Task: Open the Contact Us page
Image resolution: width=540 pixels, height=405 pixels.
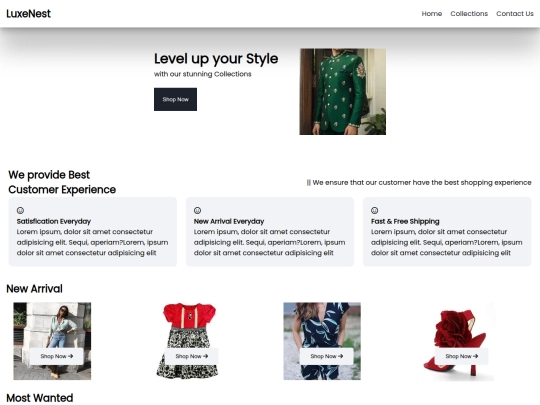Action: click(515, 14)
